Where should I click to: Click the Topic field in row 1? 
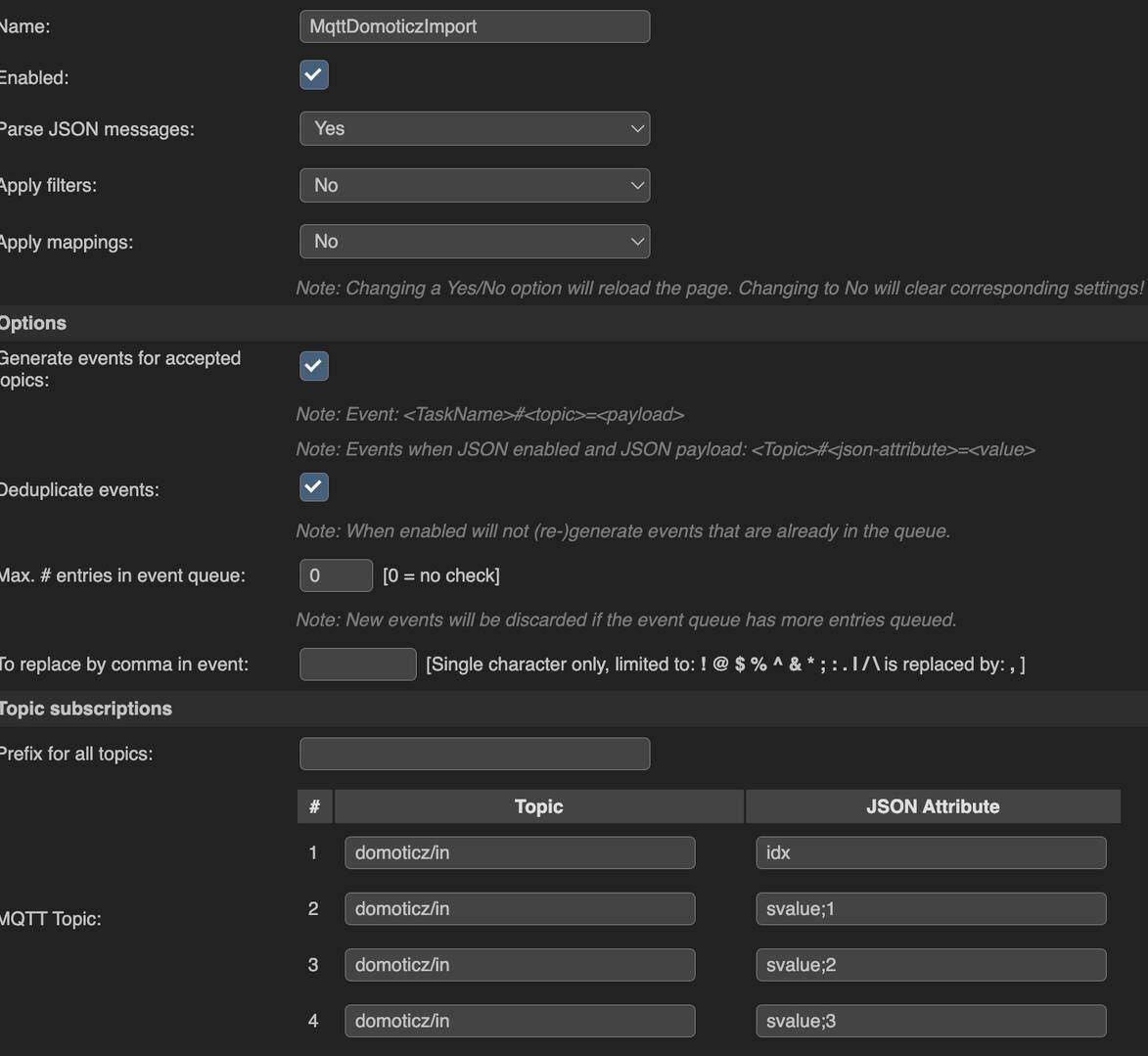pyautogui.click(x=520, y=852)
